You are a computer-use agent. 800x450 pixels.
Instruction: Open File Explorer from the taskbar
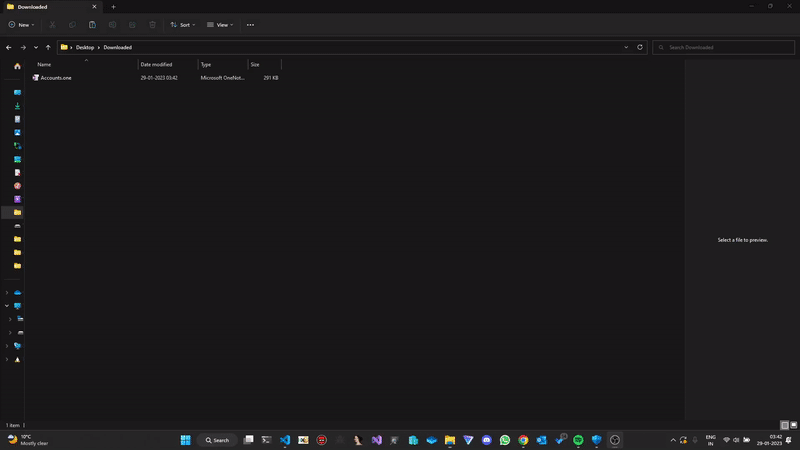click(449, 440)
